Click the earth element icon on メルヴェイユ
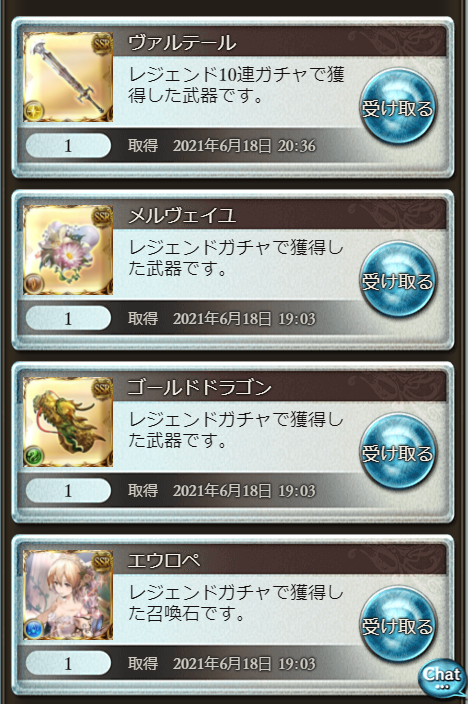The image size is (468, 704). coord(34,283)
